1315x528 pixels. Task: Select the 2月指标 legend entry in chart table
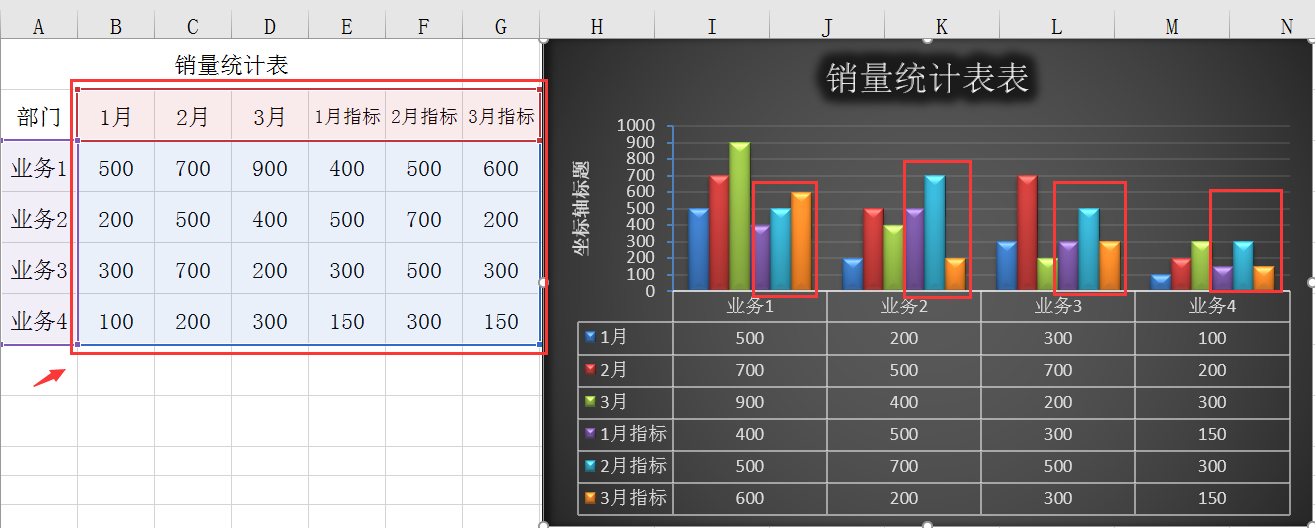pos(626,466)
